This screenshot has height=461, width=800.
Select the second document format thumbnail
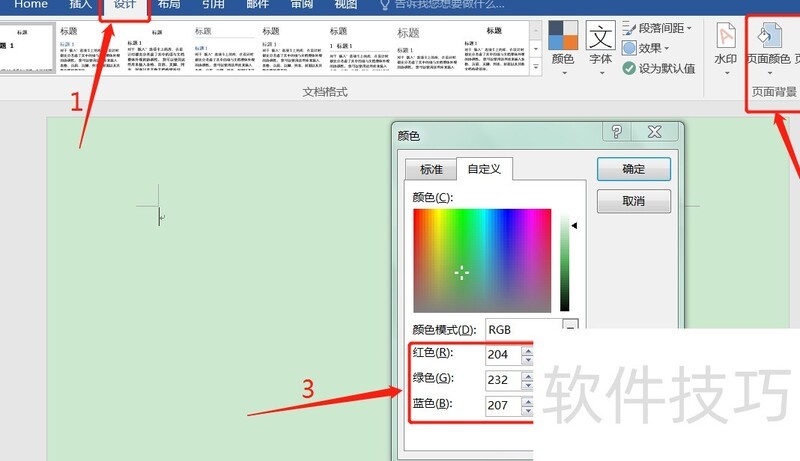click(x=89, y=48)
